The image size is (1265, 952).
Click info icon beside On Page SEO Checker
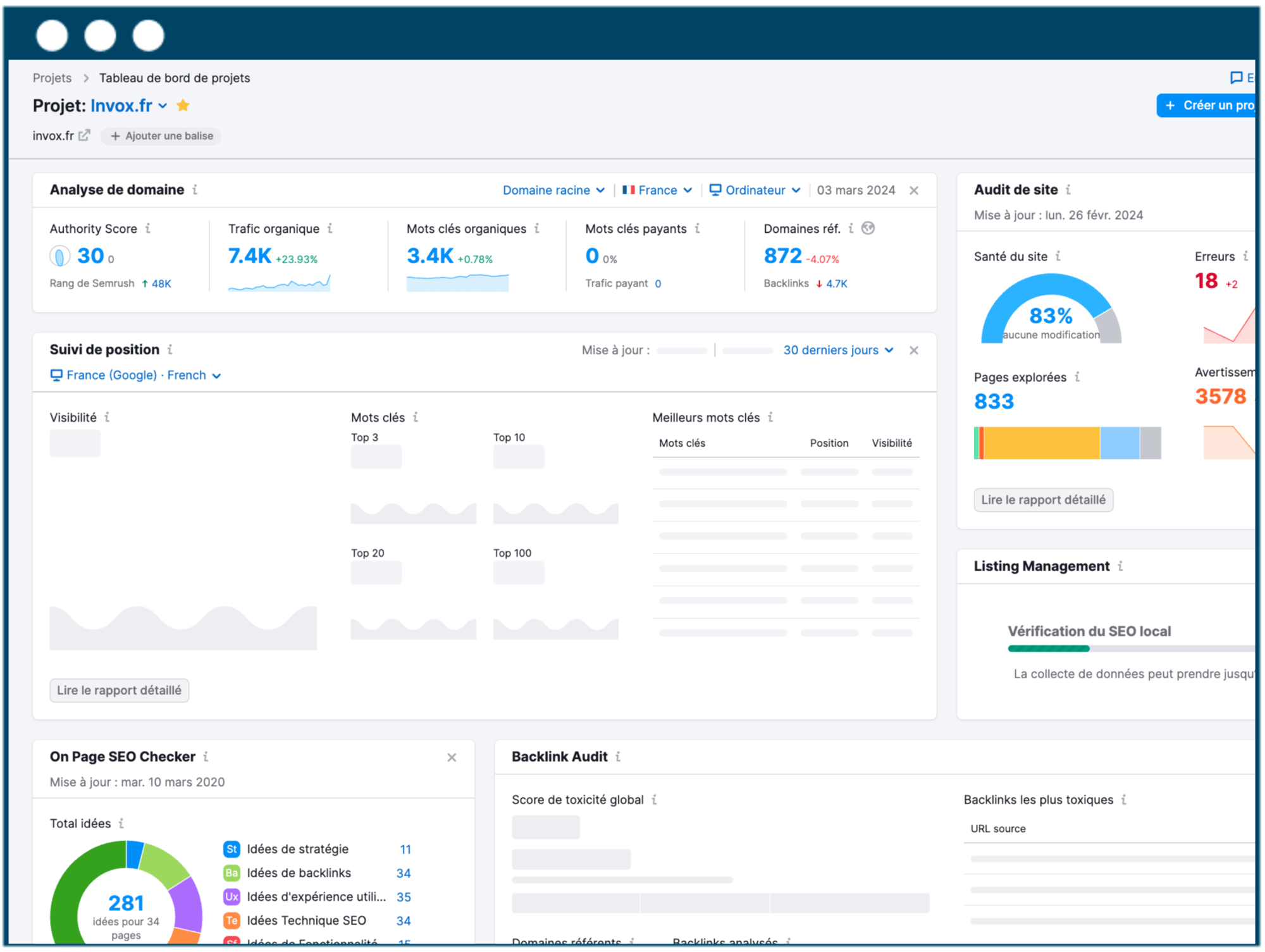tap(206, 757)
